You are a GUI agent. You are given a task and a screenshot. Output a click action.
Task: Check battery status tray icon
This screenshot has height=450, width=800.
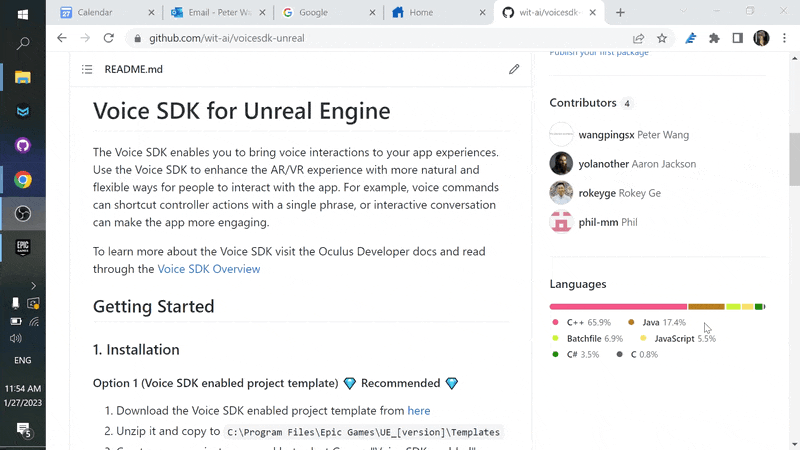[16, 321]
